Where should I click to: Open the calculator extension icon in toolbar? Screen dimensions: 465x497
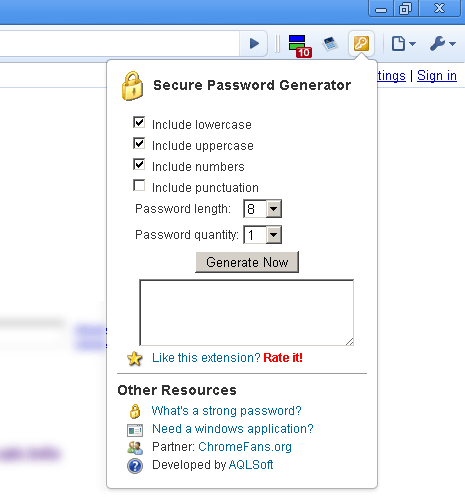point(331,44)
